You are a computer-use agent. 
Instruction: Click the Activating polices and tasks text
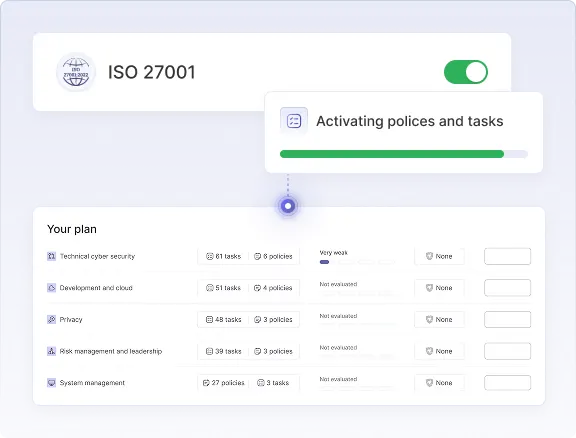(410, 121)
